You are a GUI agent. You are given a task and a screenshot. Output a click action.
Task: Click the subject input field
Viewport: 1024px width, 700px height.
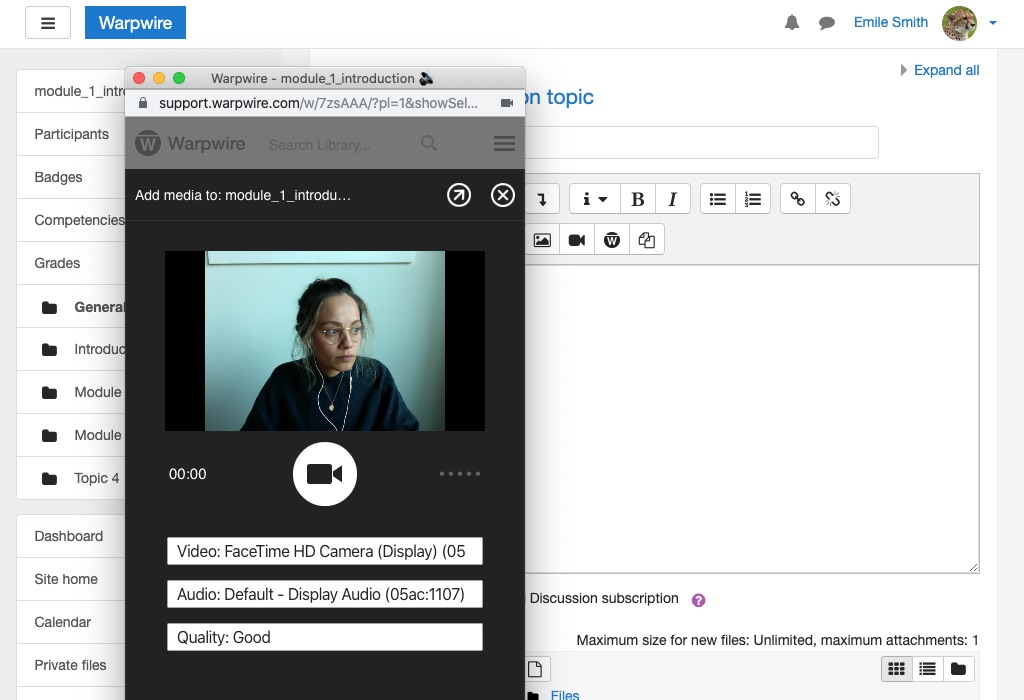click(x=701, y=142)
